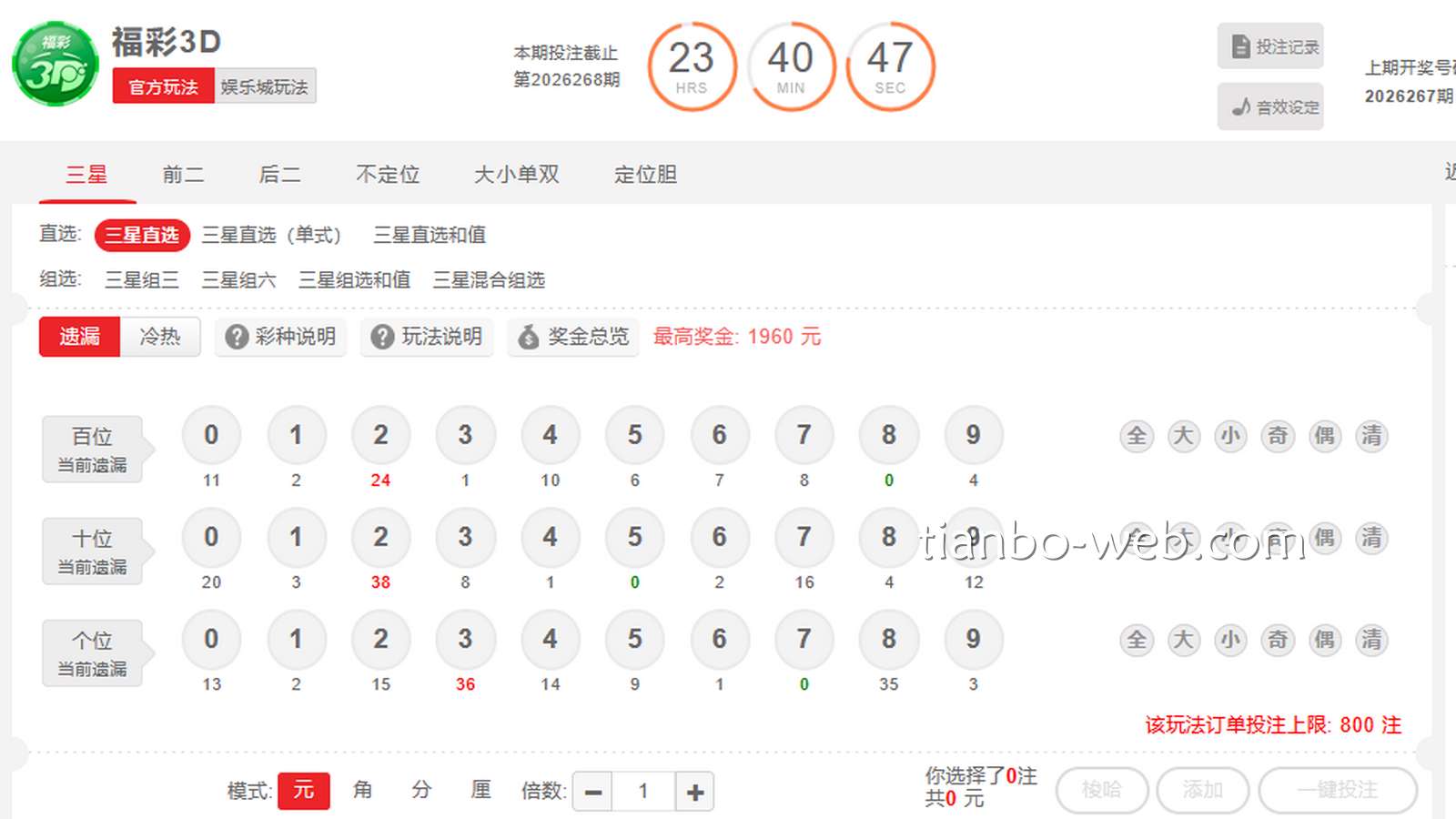Increase multiplier with plus button
The height and width of the screenshot is (819, 1456).
(695, 792)
